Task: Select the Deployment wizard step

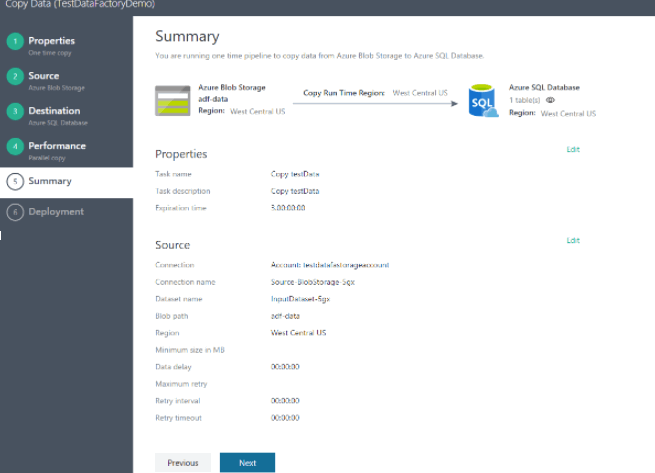Action: tap(66, 212)
